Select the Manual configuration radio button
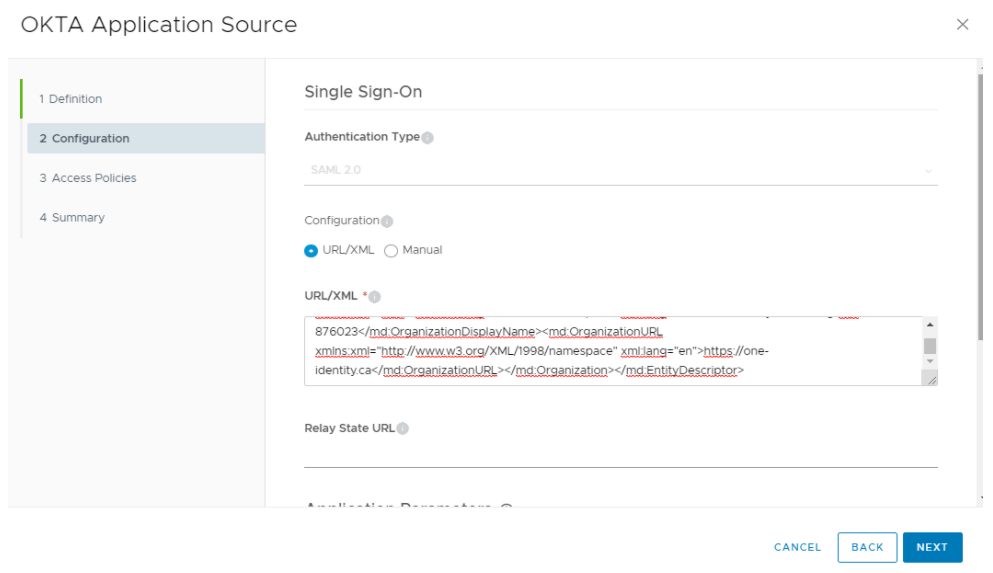 tap(391, 251)
